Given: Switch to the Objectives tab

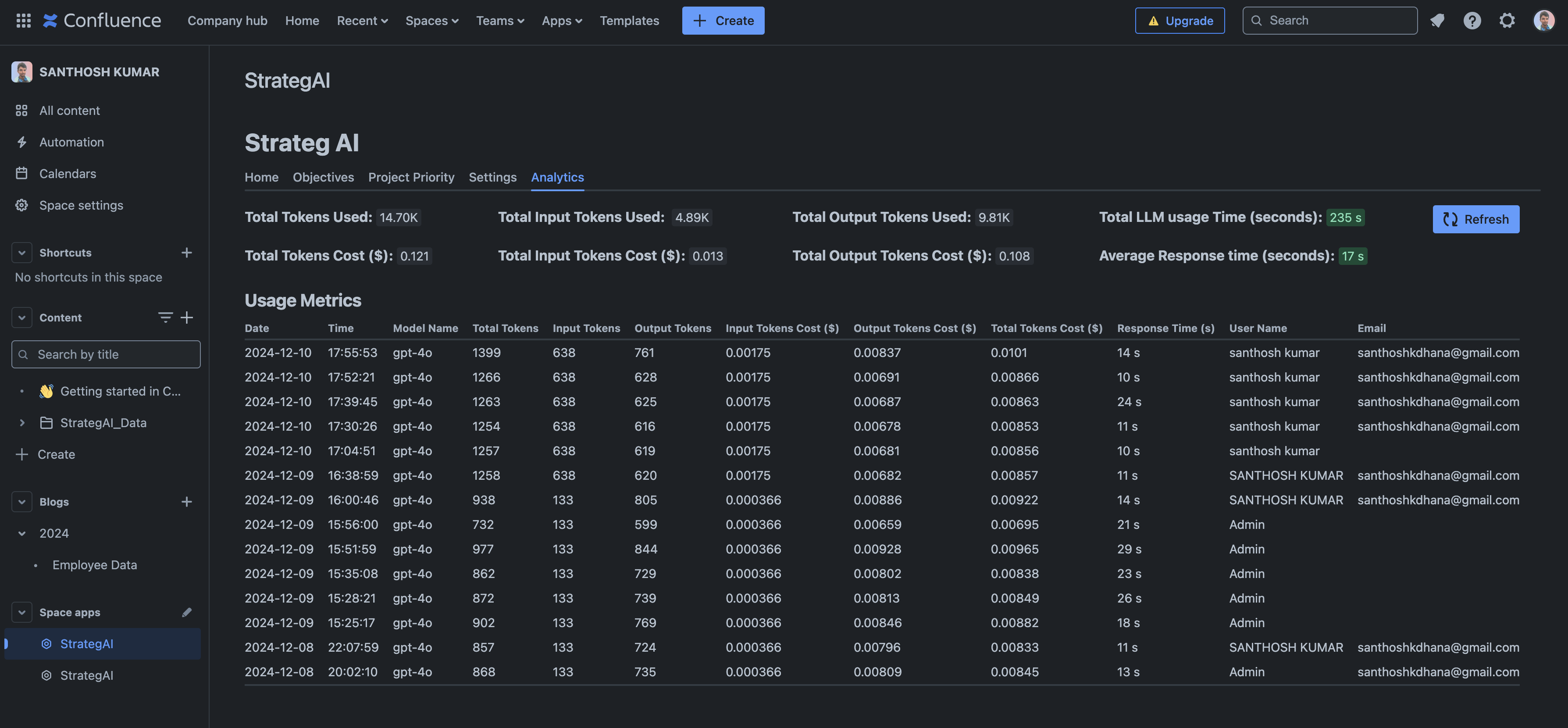Looking at the screenshot, I should [323, 177].
